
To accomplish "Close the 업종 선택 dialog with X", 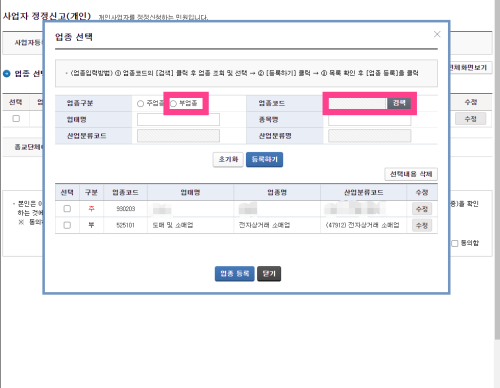I will (x=437, y=34).
